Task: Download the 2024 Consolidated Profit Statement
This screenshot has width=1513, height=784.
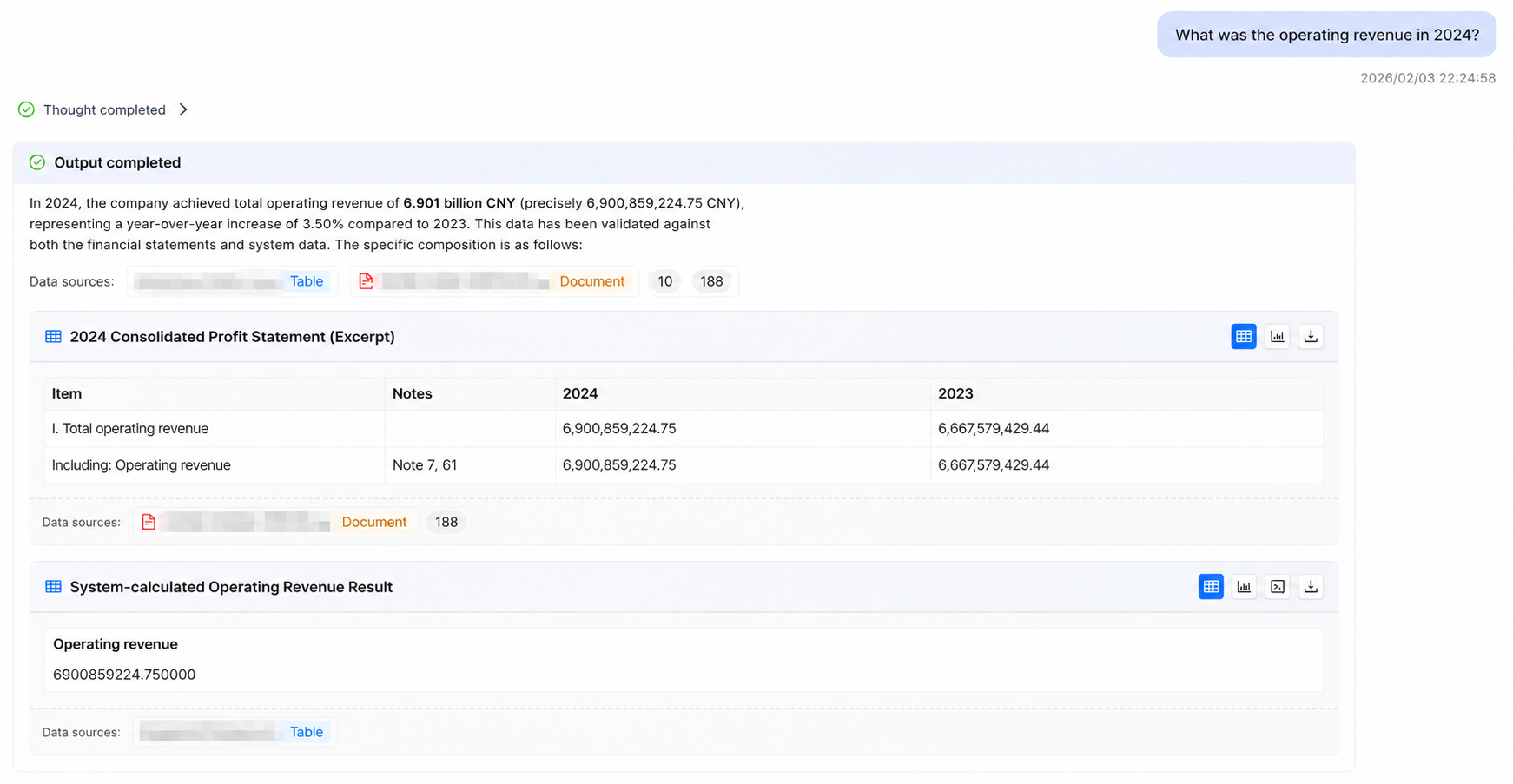Action: [1311, 336]
